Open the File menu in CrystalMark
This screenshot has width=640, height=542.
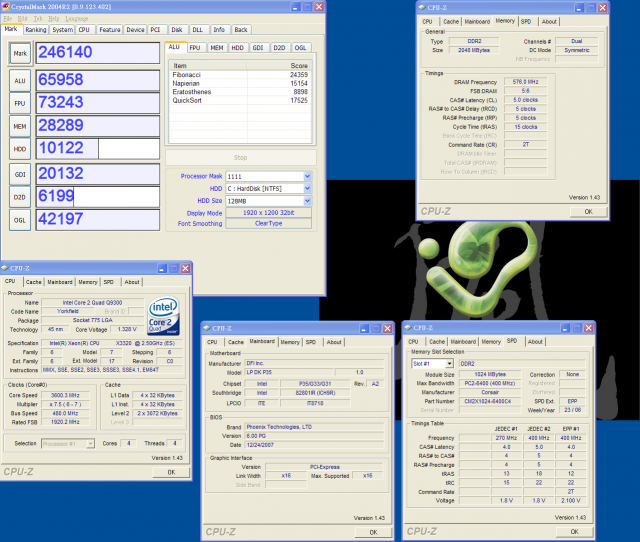pos(7,19)
